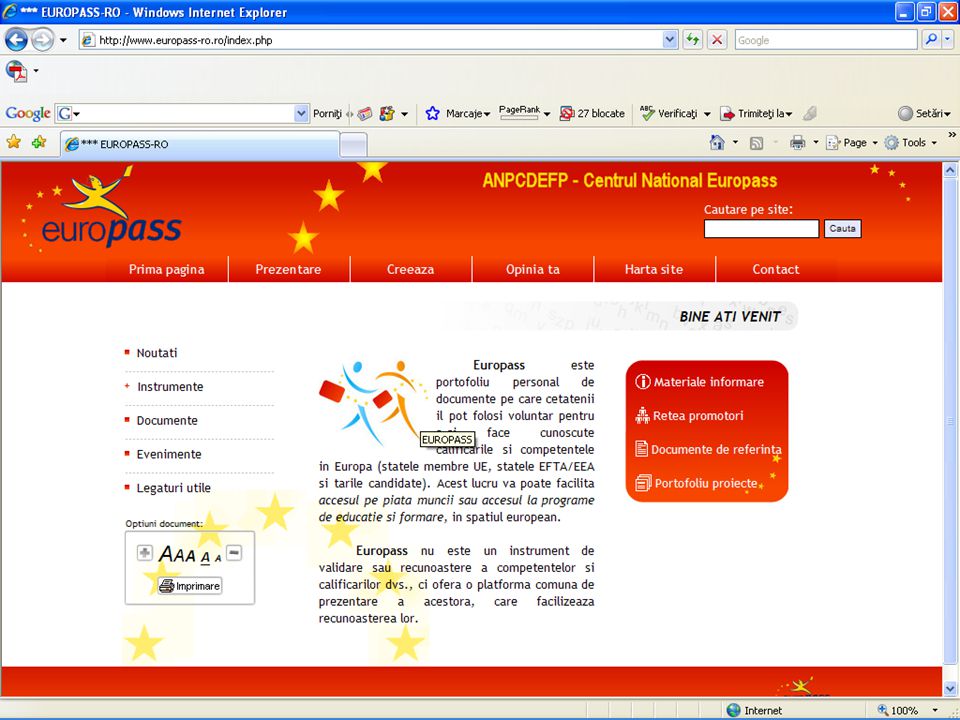Open the Harta site nav item
Screen dimensions: 960x720
[654, 269]
